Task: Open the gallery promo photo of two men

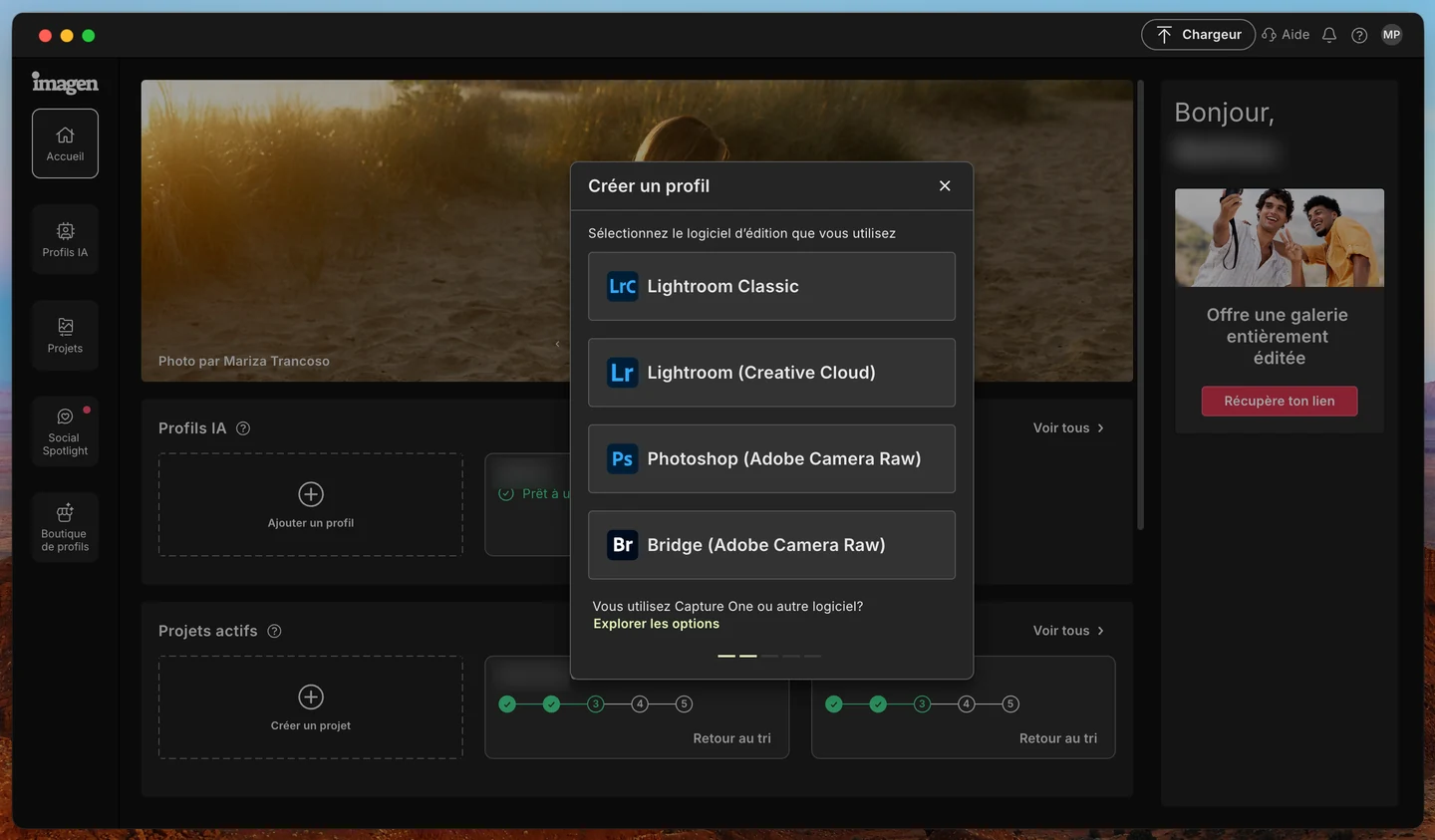Action: (1280, 238)
